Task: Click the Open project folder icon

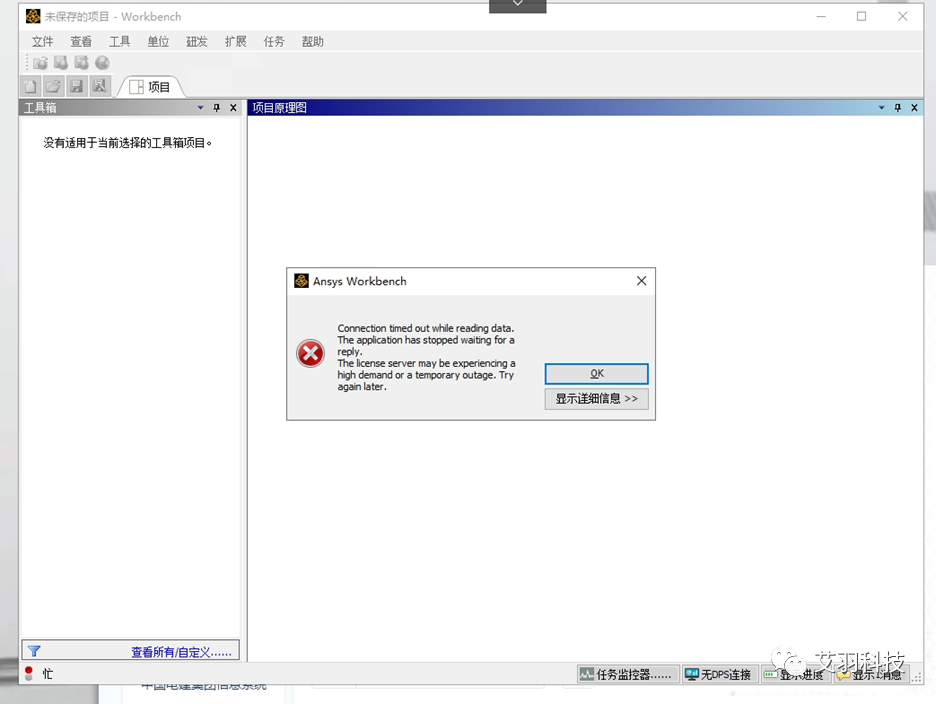Action: pos(53,87)
